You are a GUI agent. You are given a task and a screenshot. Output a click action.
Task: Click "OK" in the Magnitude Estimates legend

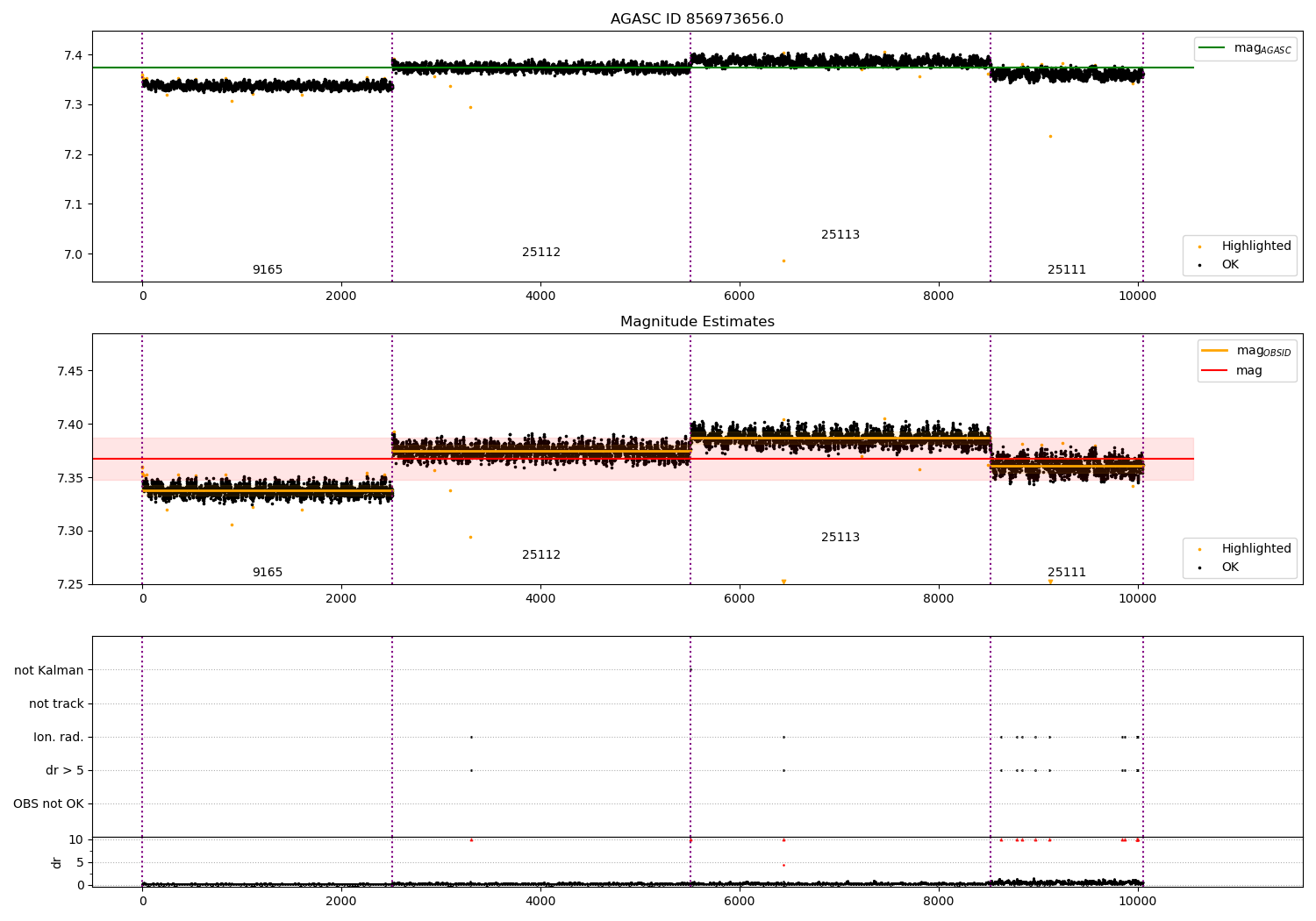tap(1219, 568)
